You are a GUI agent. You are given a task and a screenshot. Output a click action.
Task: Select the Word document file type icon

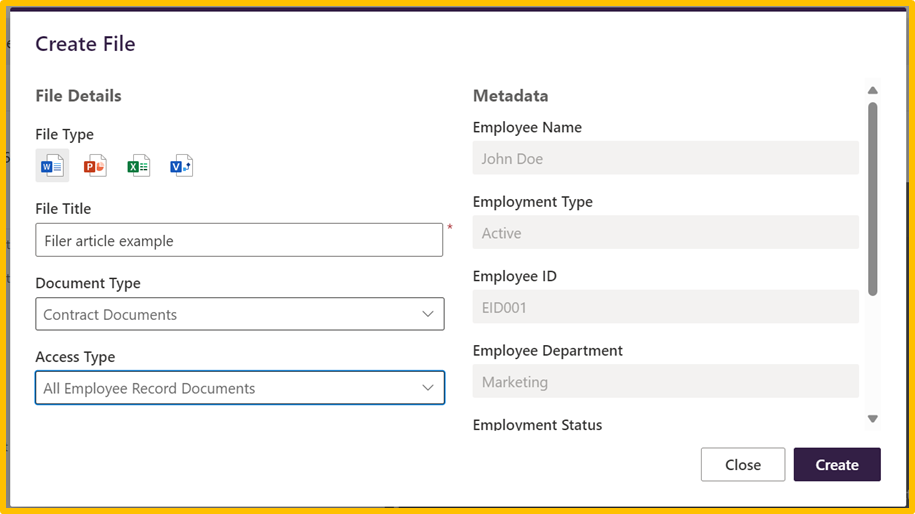(52, 166)
